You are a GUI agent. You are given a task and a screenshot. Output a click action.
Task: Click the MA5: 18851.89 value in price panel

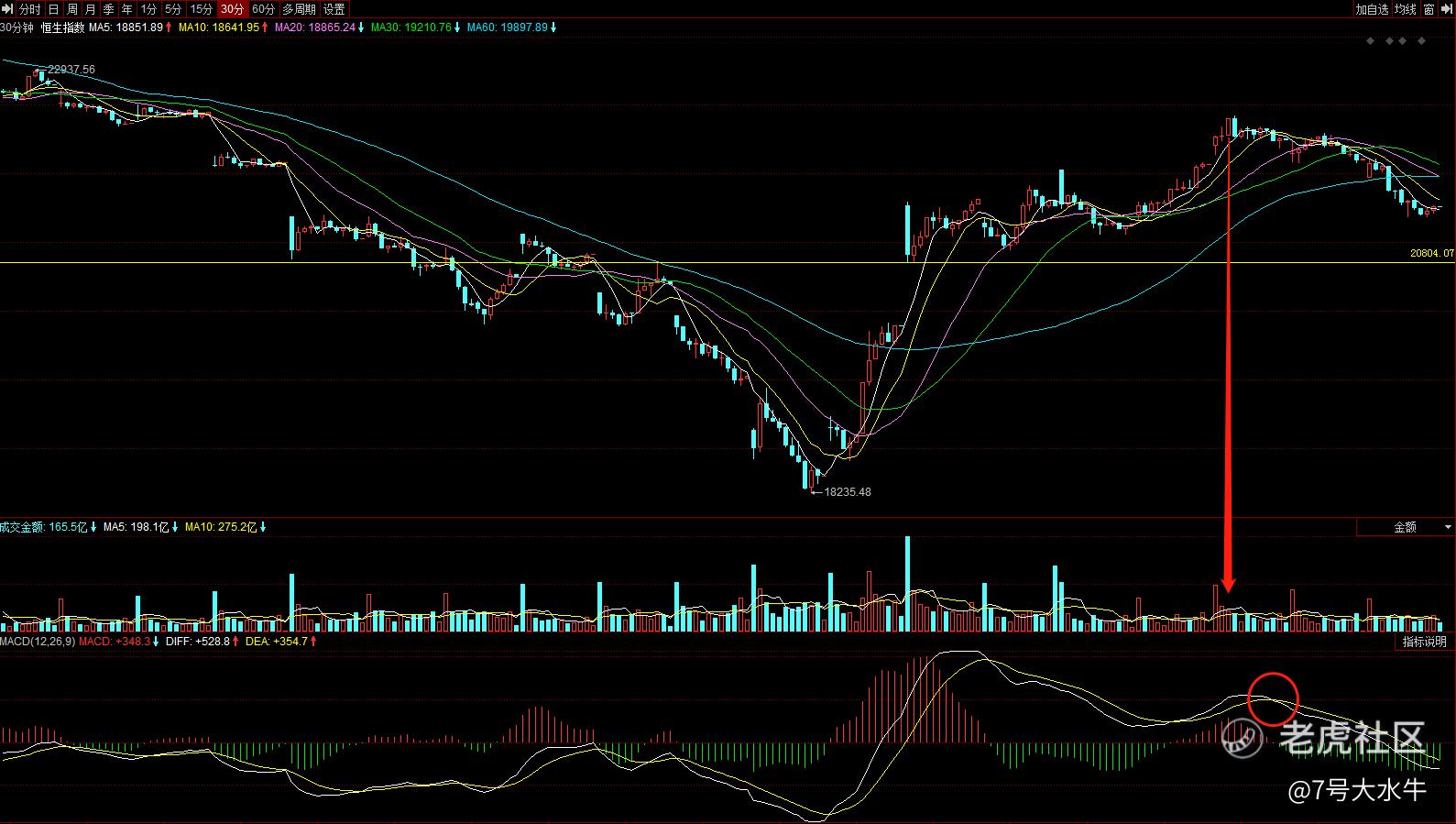(x=126, y=27)
